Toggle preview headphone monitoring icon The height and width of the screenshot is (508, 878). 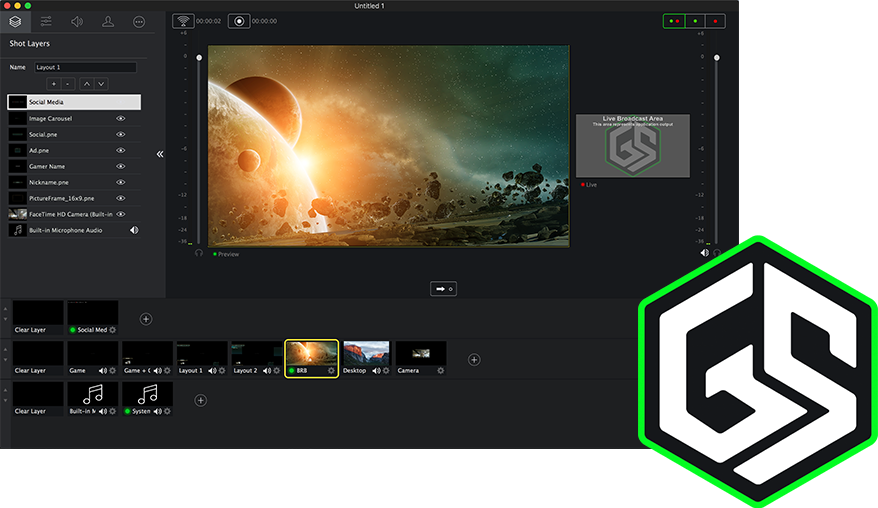point(199,253)
